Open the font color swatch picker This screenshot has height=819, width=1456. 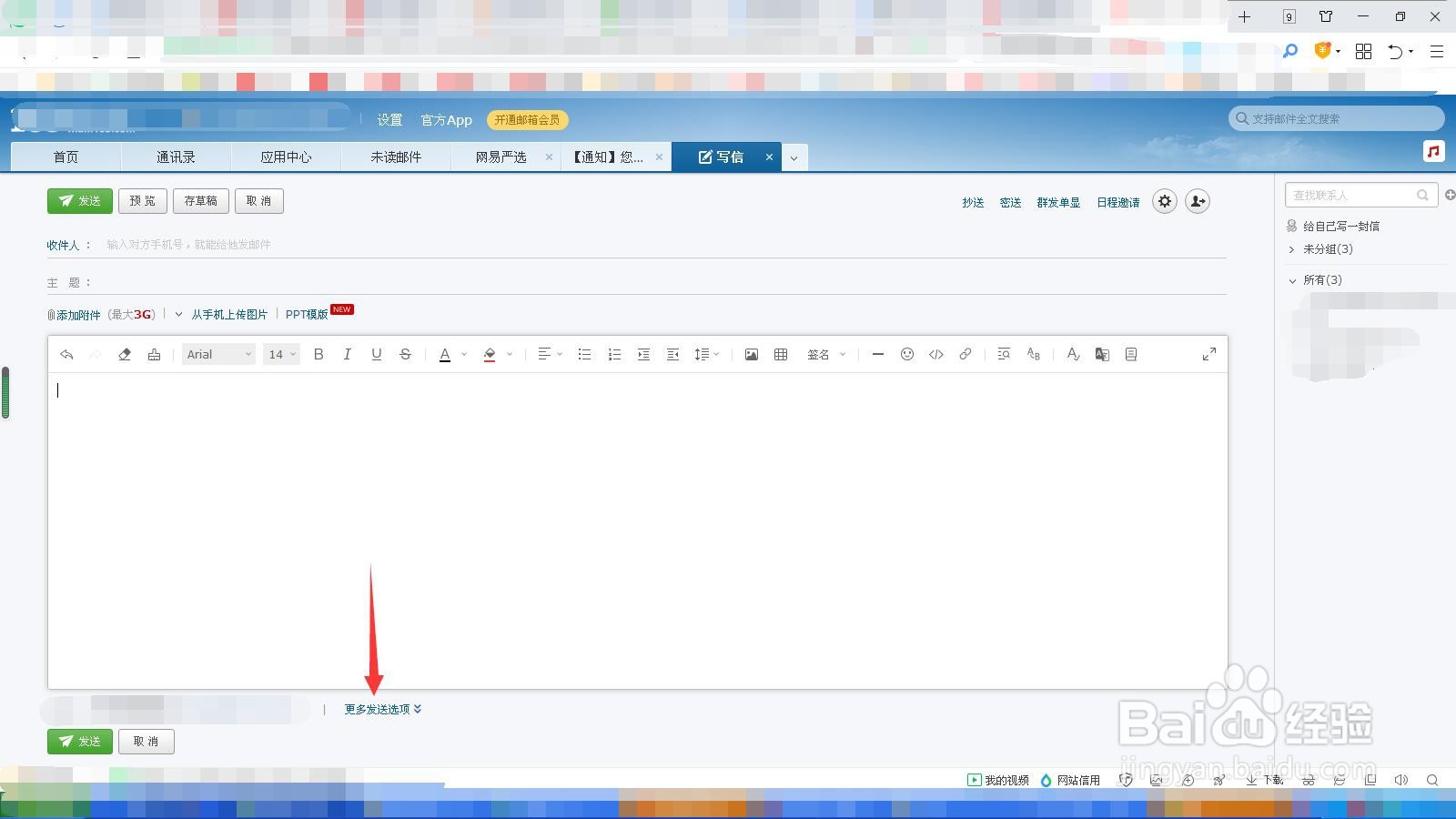pos(463,354)
